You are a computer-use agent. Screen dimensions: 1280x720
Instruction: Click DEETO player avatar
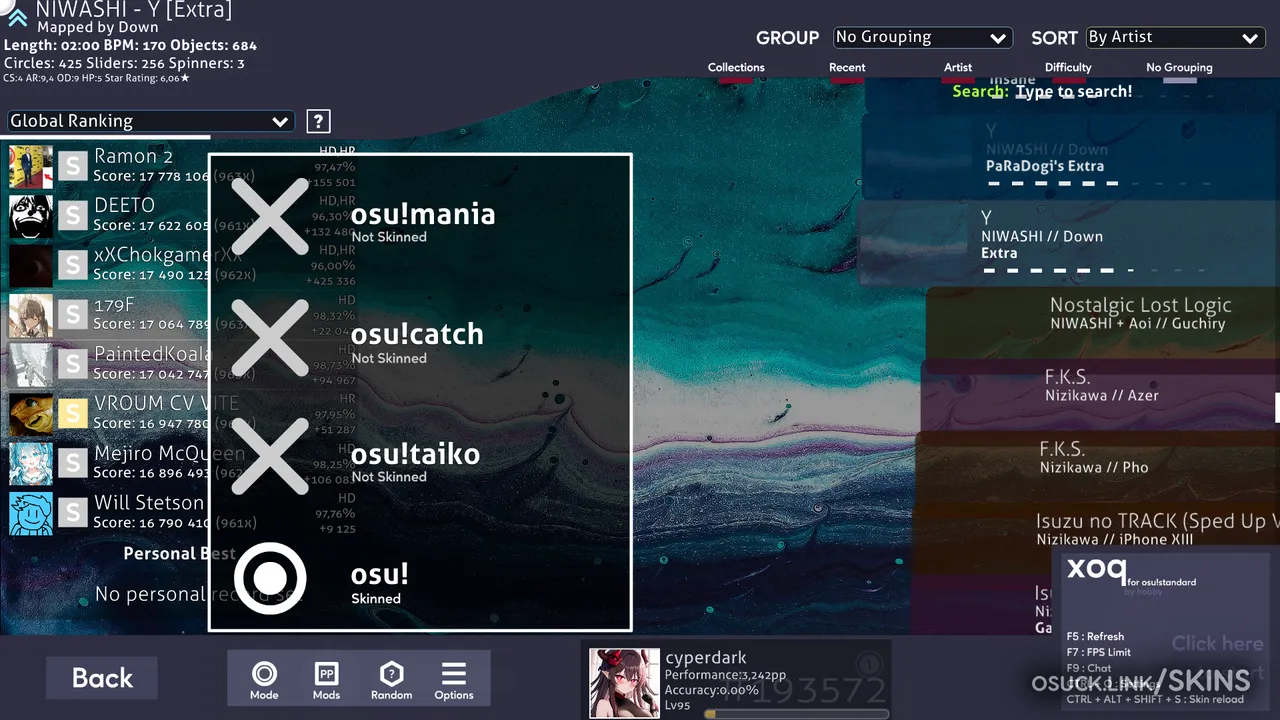31,216
